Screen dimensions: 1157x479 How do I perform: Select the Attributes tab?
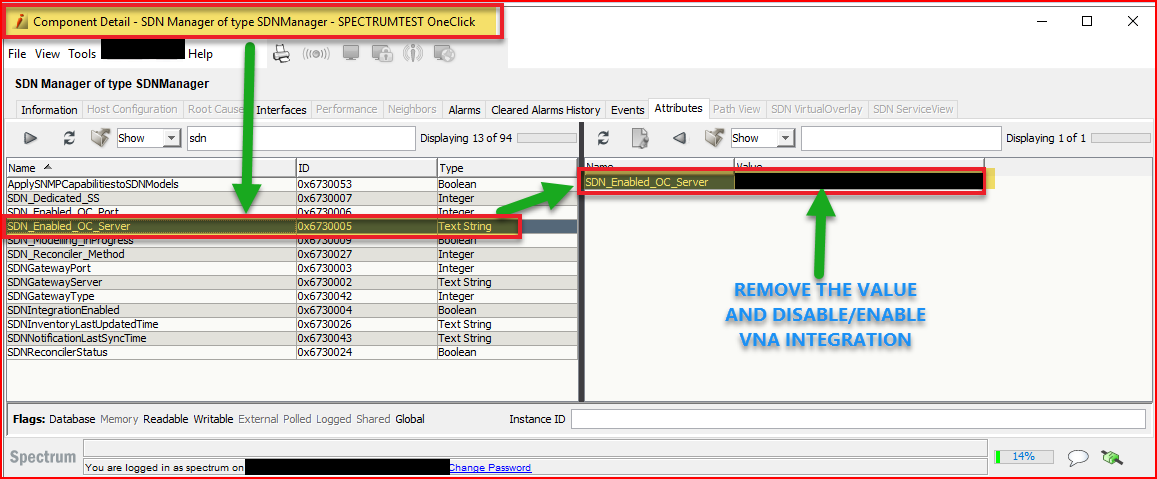point(678,108)
